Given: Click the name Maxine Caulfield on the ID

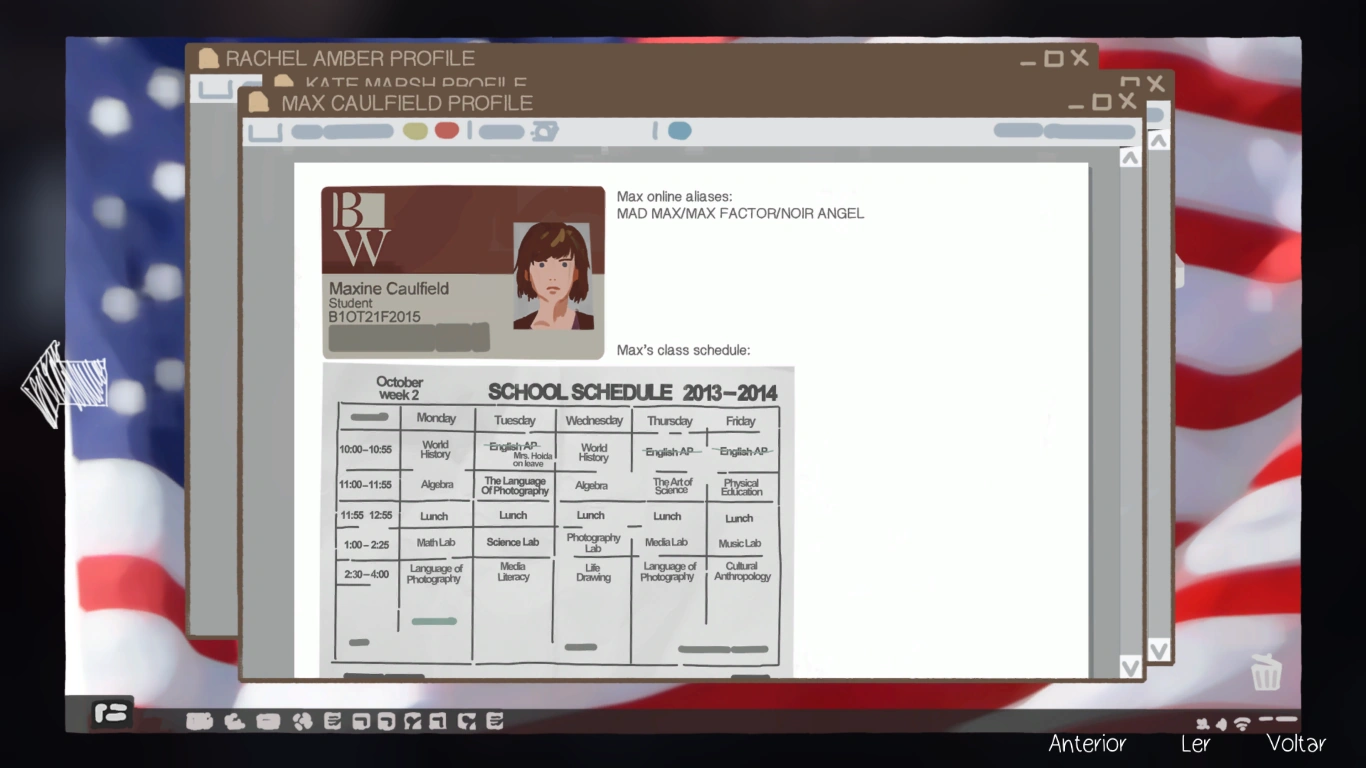Looking at the screenshot, I should pos(389,289).
